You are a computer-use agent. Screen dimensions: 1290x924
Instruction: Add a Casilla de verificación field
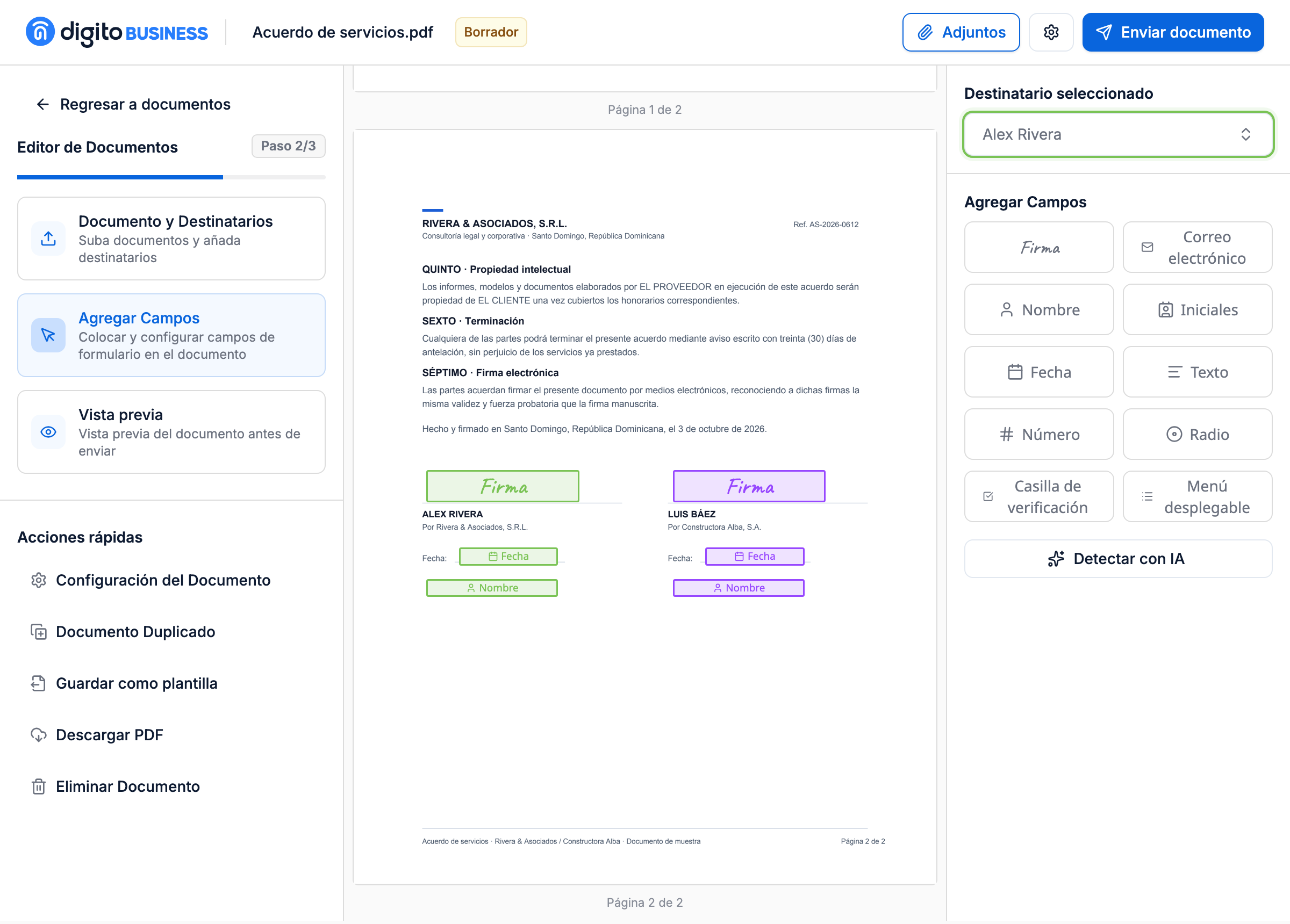tap(1038, 496)
